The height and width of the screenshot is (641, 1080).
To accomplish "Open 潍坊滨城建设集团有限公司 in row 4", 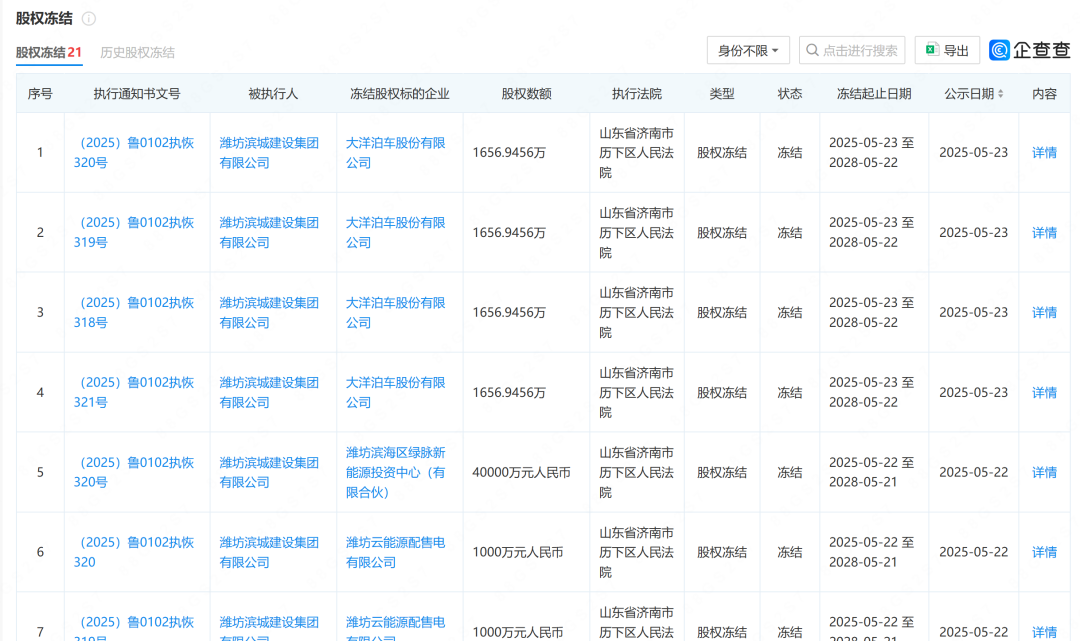I will pyautogui.click(x=269, y=392).
